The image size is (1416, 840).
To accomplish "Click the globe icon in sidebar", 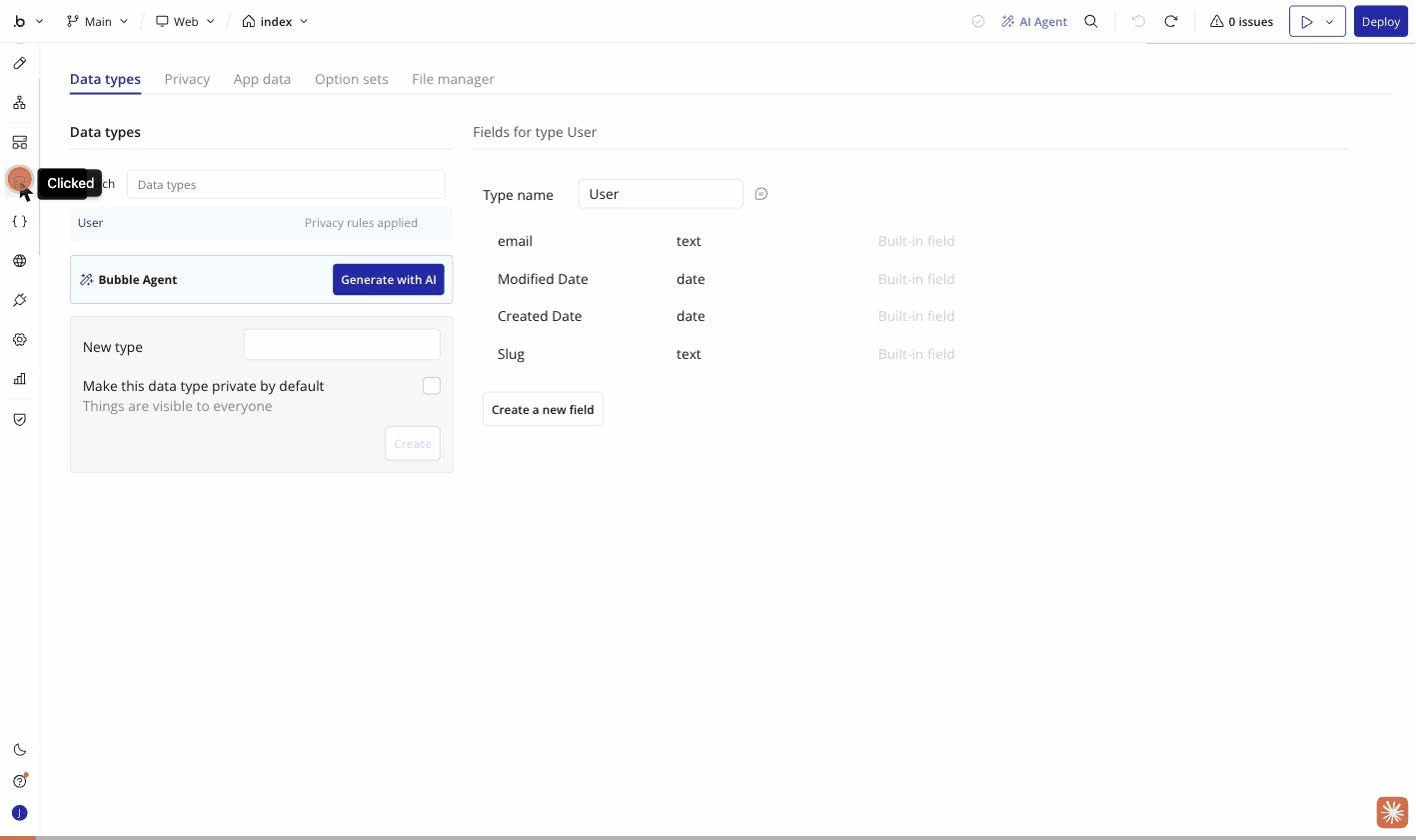I will (19, 261).
